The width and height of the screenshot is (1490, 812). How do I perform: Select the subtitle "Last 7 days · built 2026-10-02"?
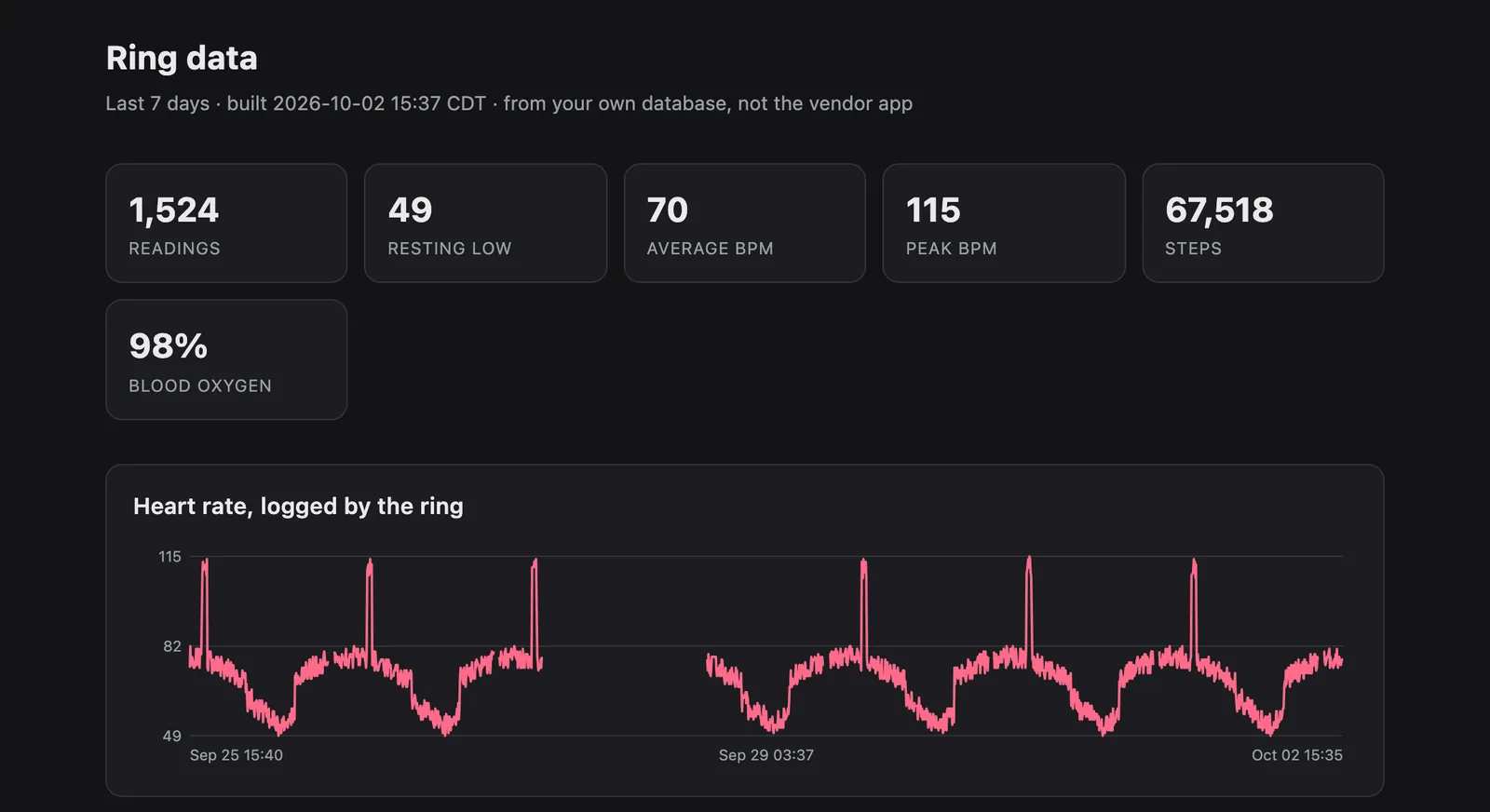pyautogui.click(x=245, y=103)
